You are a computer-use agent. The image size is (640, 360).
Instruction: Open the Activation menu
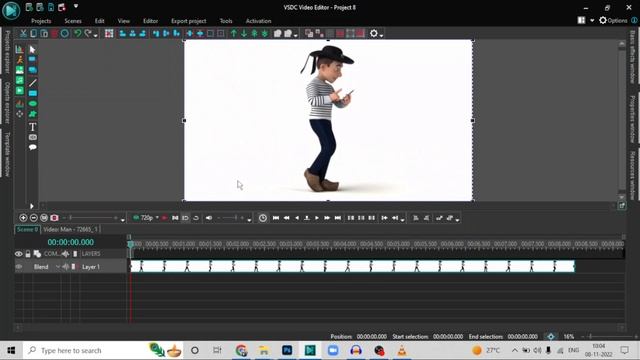[258, 21]
